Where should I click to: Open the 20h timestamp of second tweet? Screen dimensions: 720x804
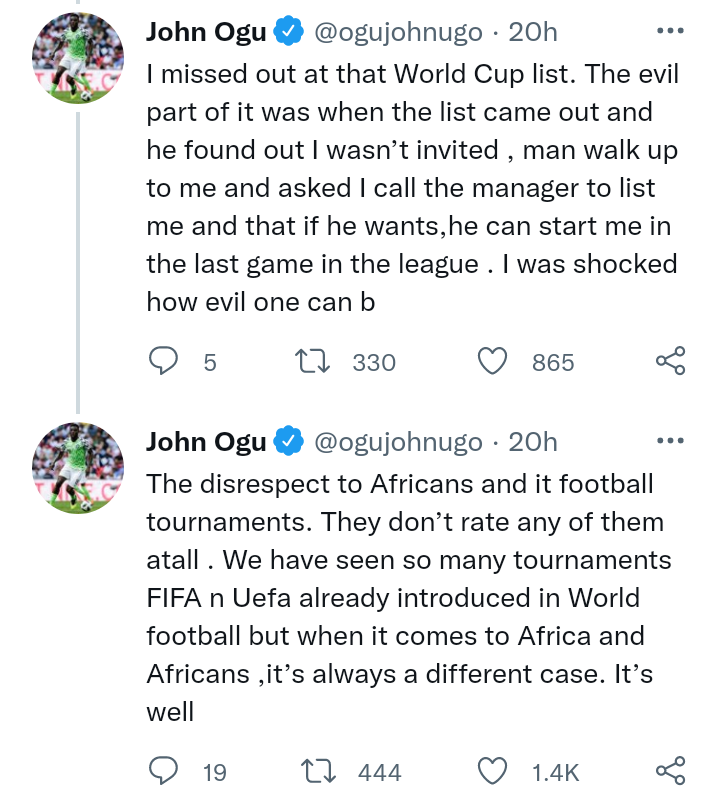pyautogui.click(x=533, y=442)
